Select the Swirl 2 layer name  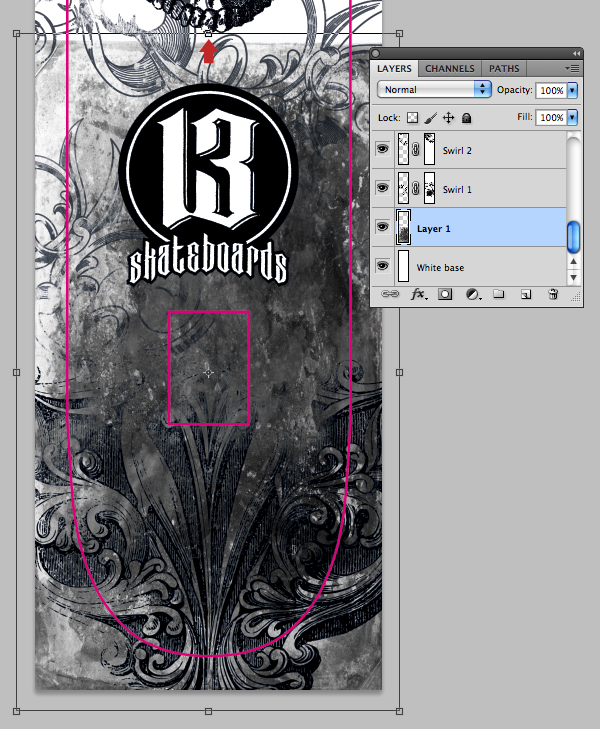coord(457,151)
